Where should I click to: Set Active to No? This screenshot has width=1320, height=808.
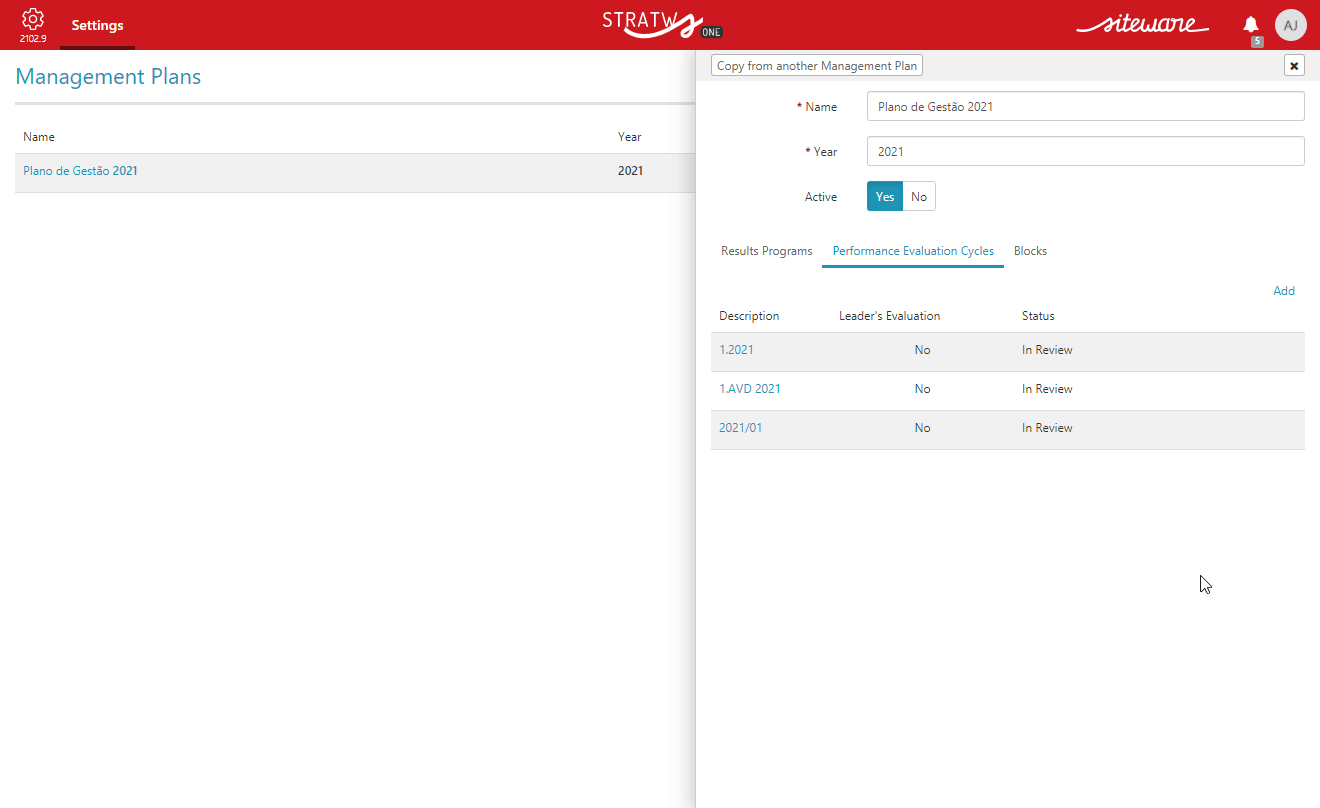pos(919,197)
